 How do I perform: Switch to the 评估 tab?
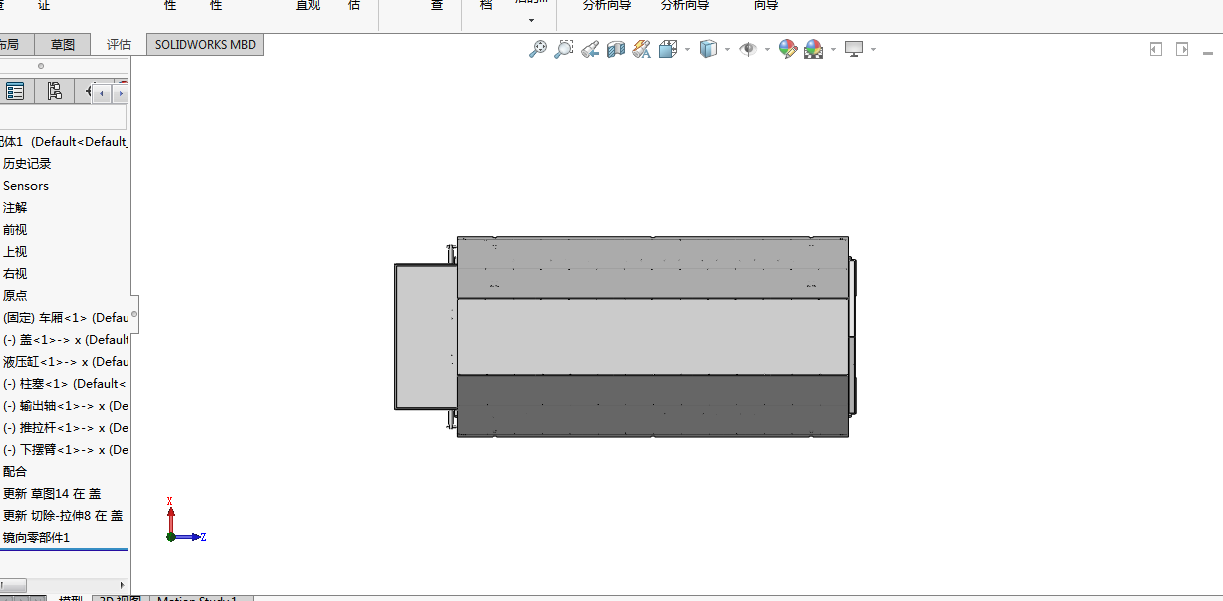point(119,44)
